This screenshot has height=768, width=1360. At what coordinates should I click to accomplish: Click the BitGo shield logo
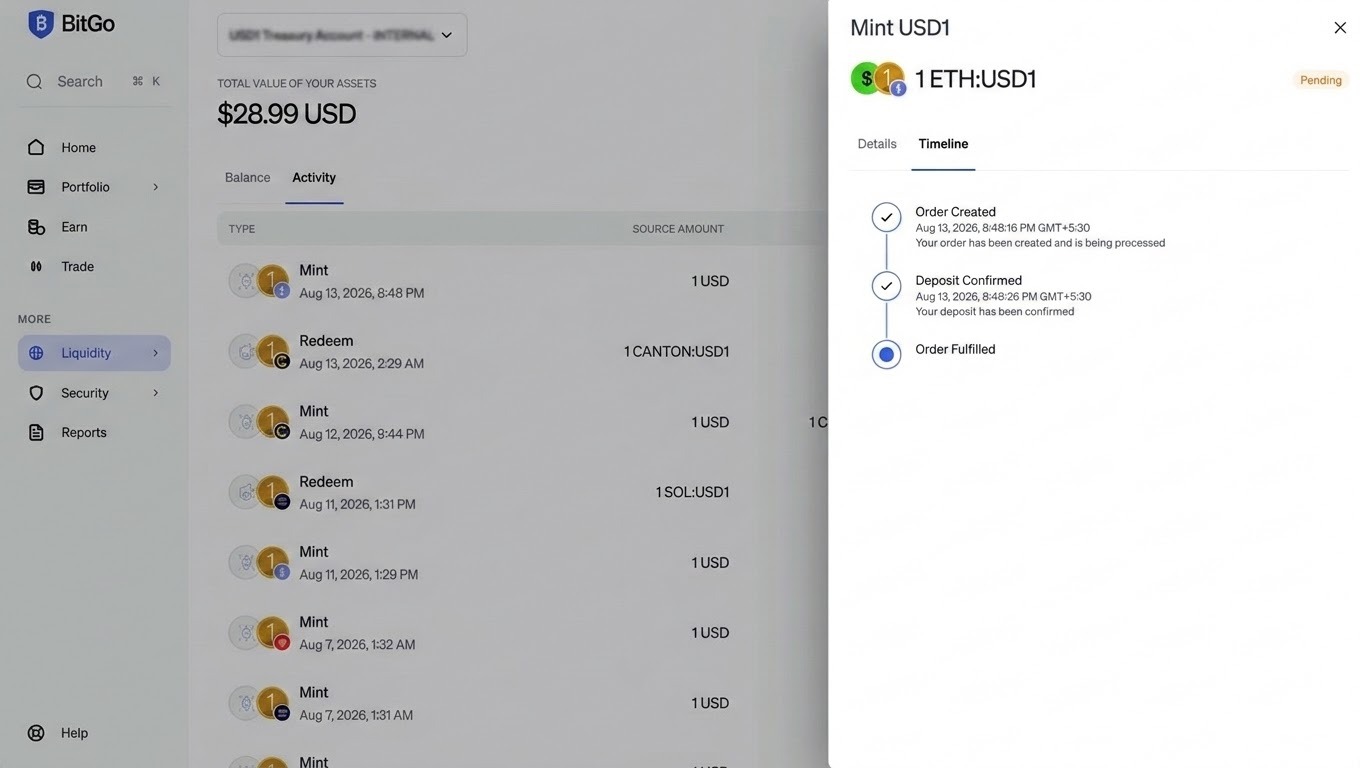click(x=41, y=24)
